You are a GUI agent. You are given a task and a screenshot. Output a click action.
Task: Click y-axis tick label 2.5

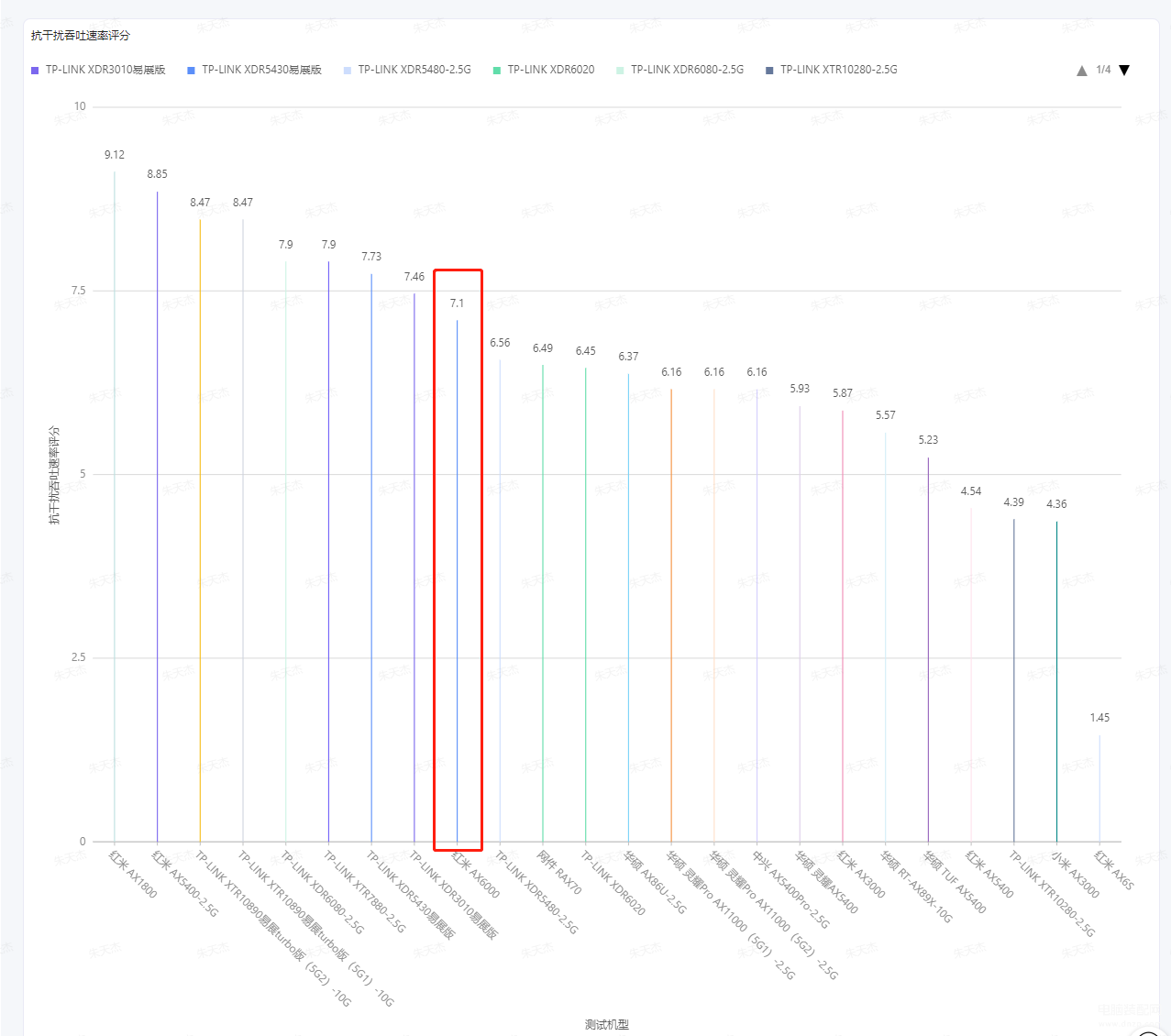point(78,657)
